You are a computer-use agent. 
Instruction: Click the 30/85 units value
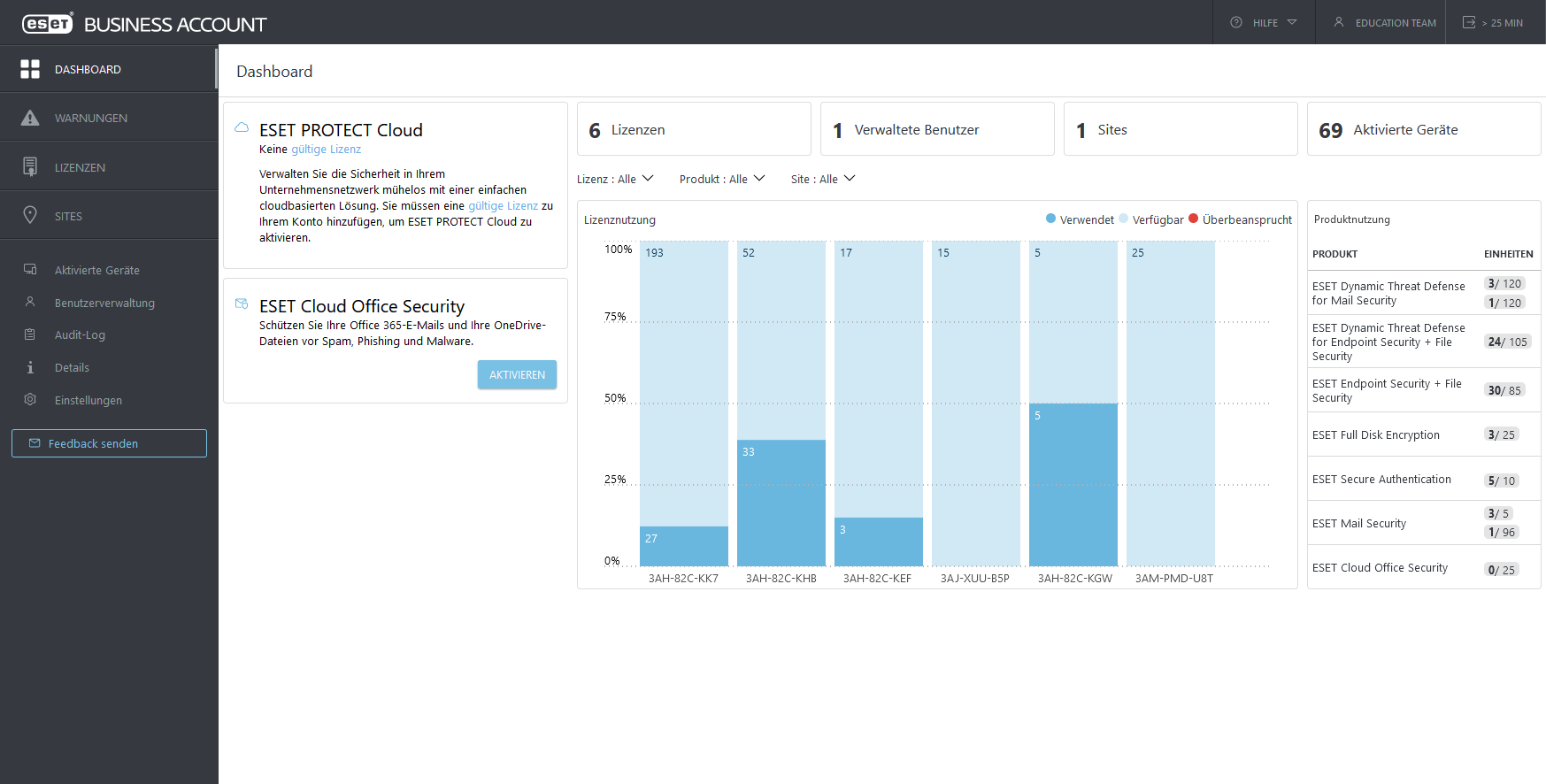pos(1504,390)
